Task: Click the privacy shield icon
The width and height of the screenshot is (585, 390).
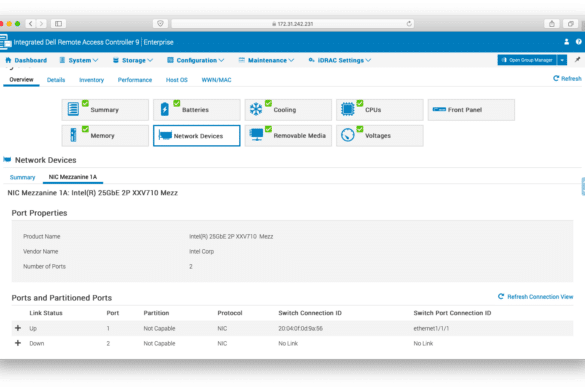Action: pos(160,24)
